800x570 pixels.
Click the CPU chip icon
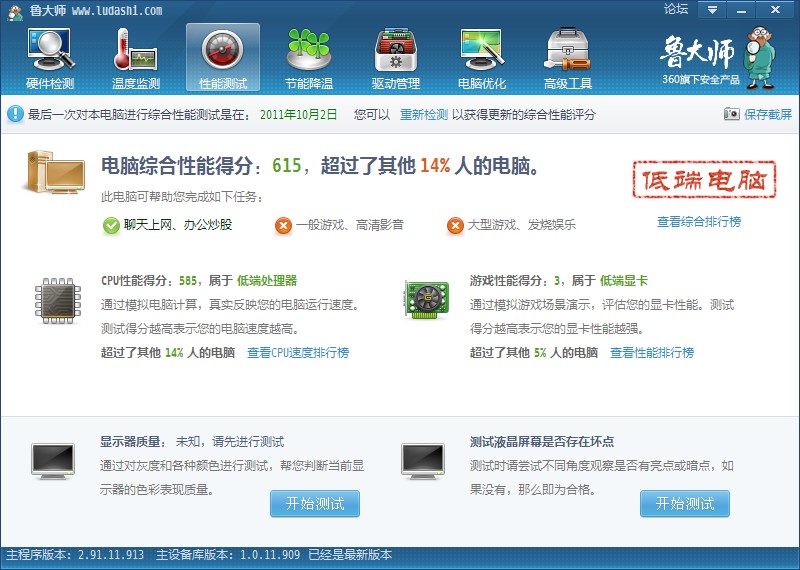(x=58, y=301)
